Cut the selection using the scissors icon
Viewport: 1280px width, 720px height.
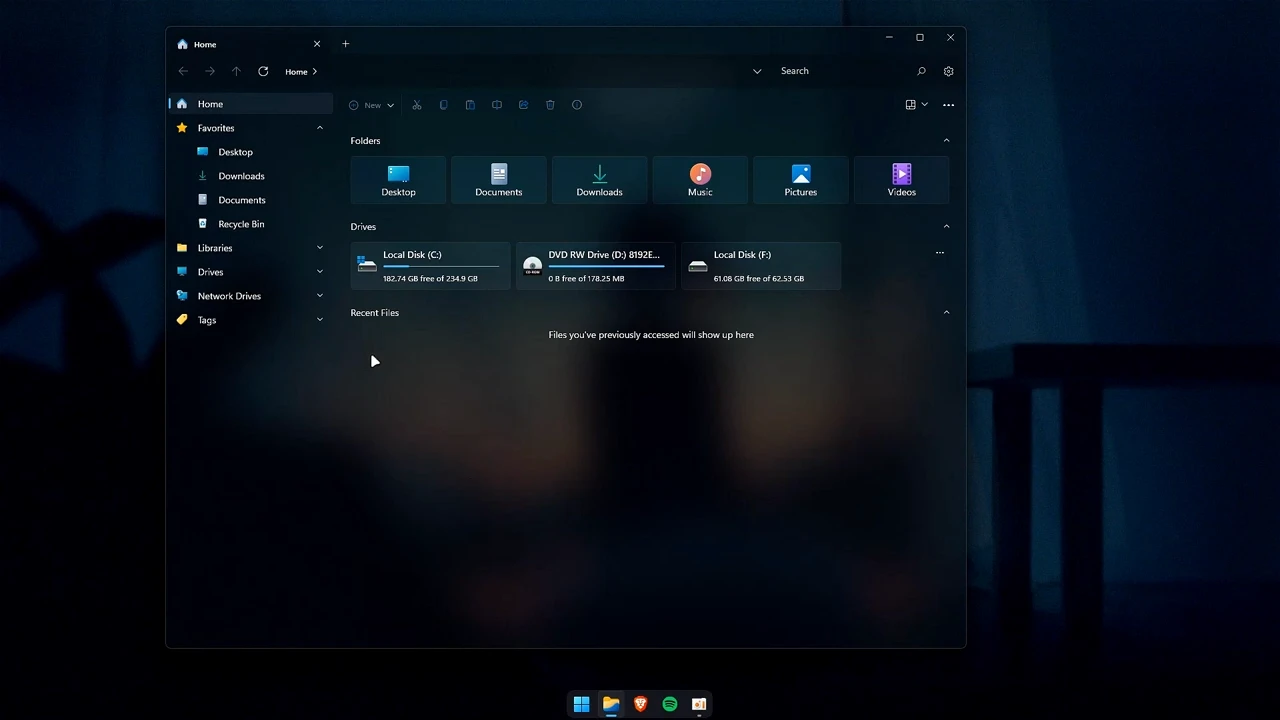[417, 104]
